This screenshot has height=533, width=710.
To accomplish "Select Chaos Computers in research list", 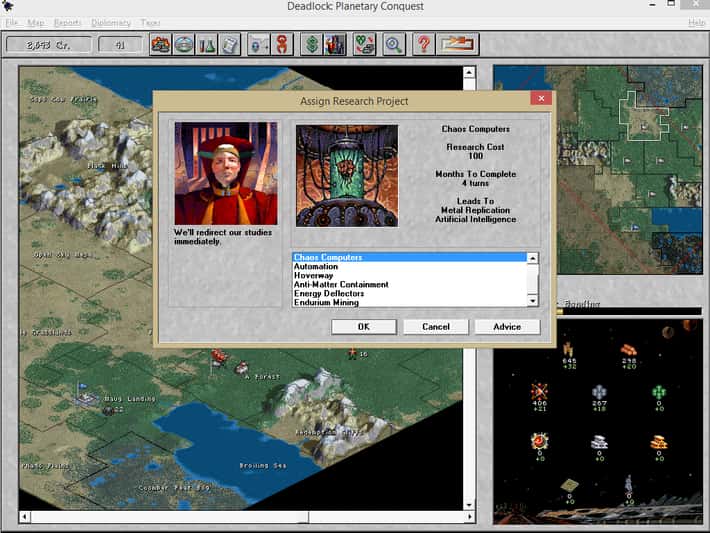I will coord(410,257).
